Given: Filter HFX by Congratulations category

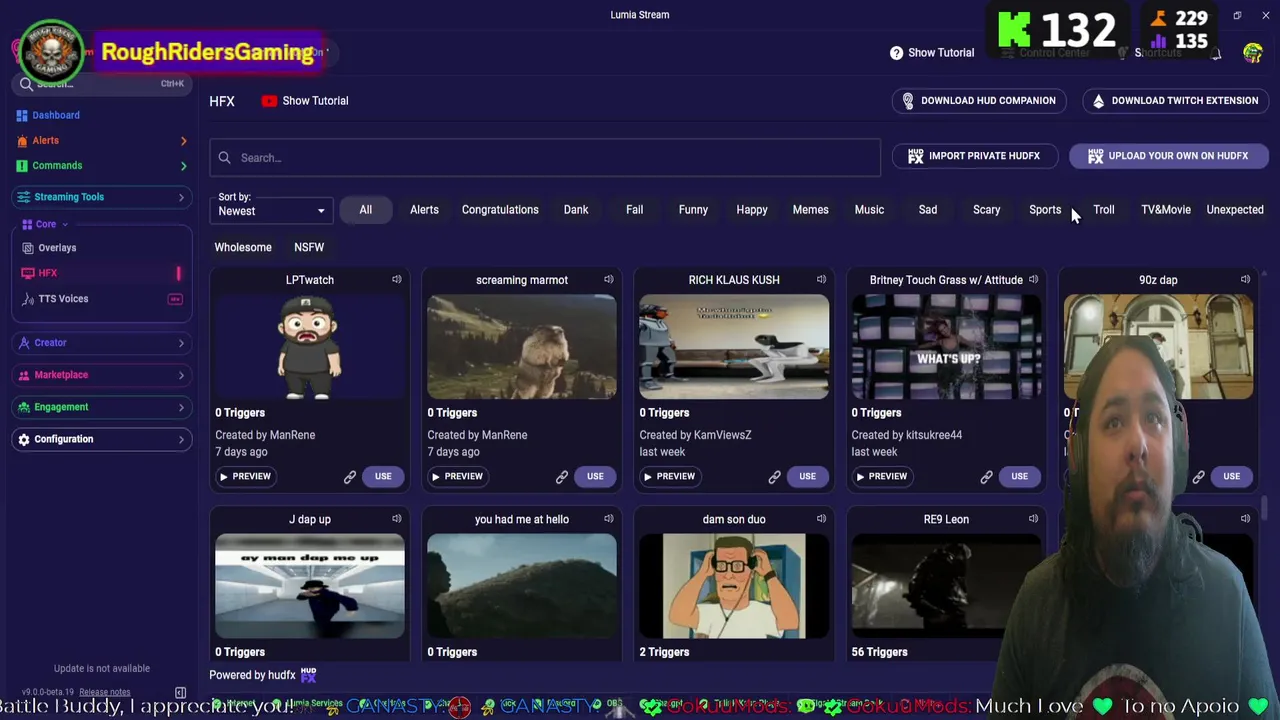Looking at the screenshot, I should point(500,210).
